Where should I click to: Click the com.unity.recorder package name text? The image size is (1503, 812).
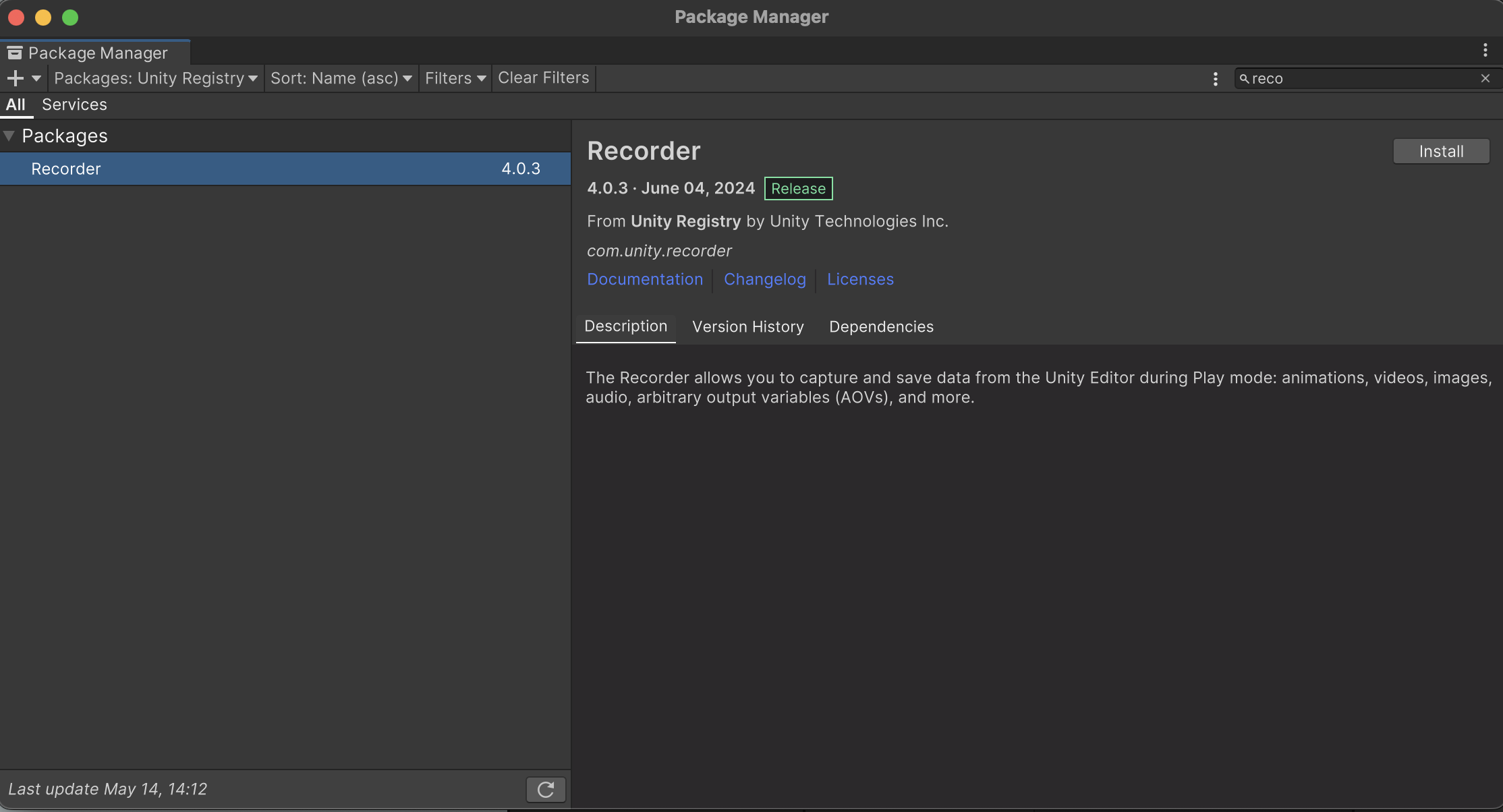659,251
